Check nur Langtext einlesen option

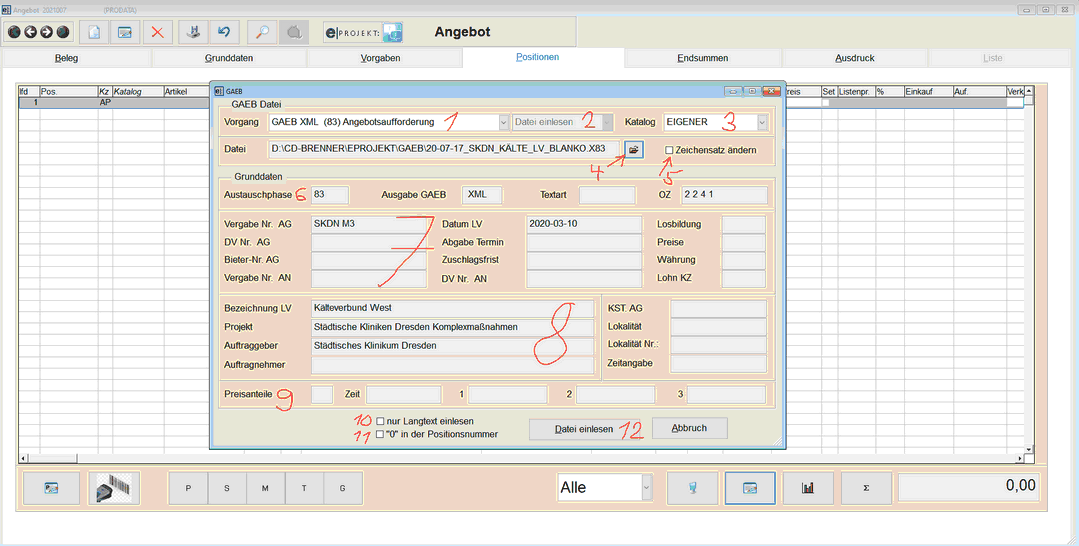[x=380, y=421]
